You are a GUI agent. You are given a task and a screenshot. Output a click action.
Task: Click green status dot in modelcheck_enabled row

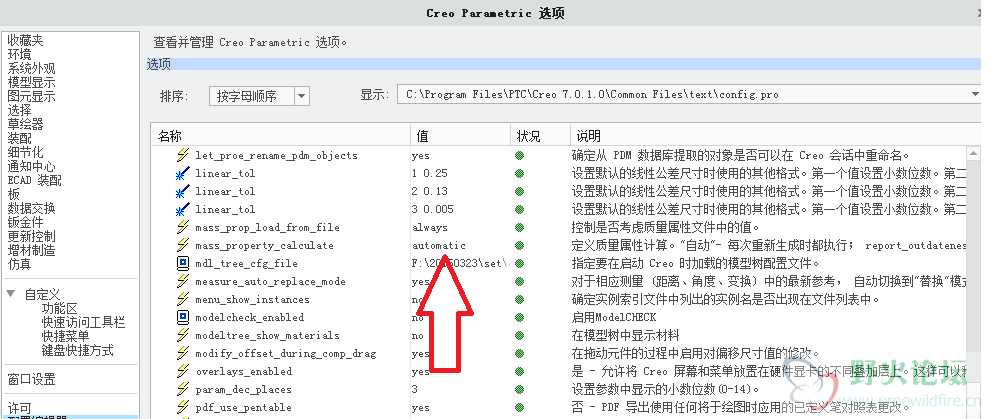[x=520, y=317]
